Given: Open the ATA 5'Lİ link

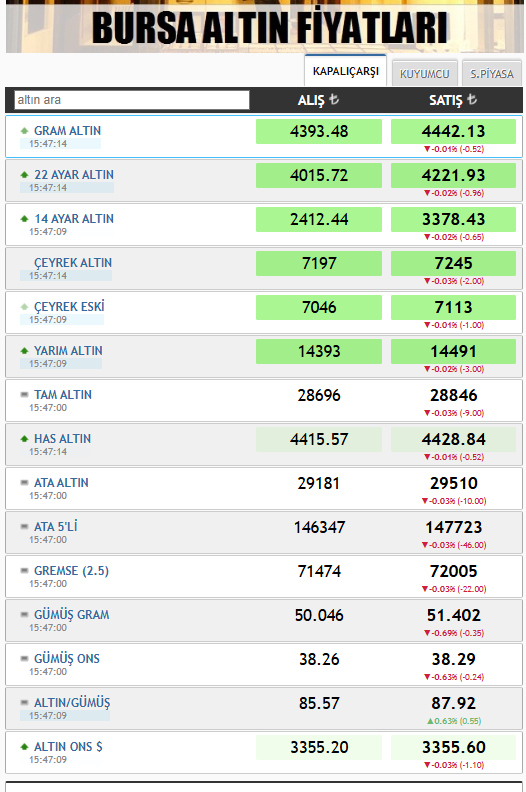Looking at the screenshot, I should tap(56, 526).
